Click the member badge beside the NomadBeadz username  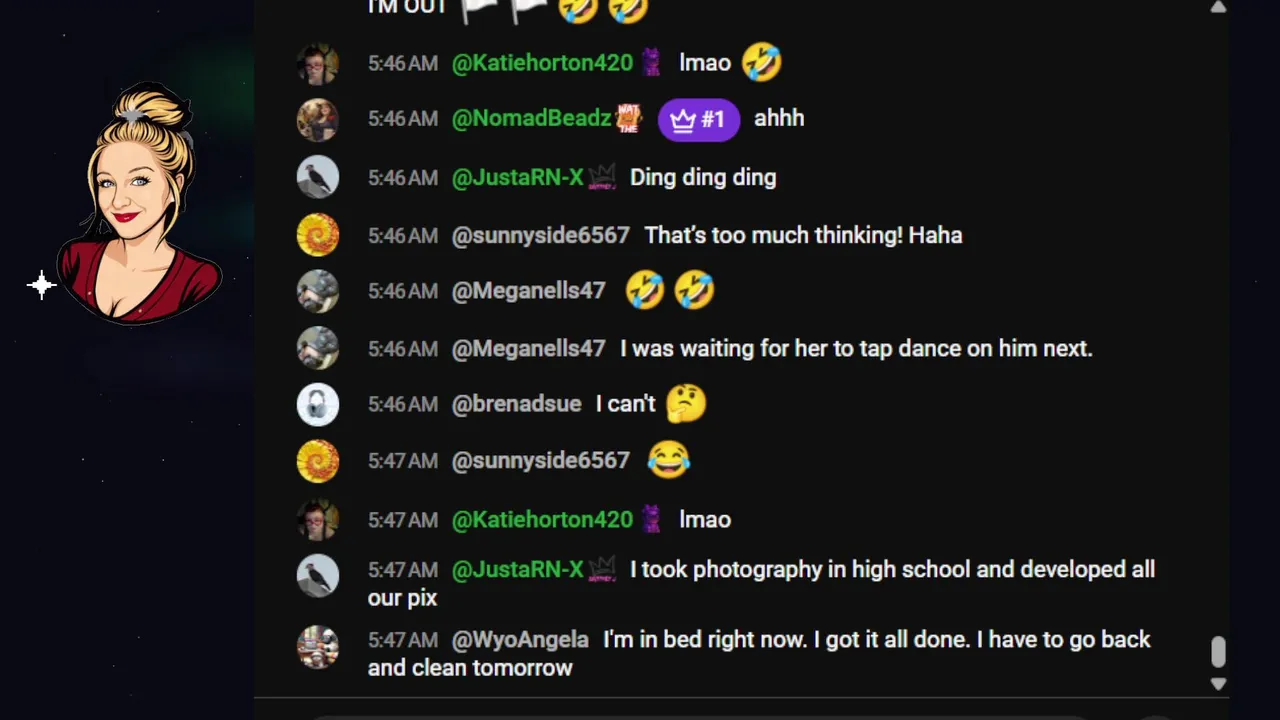click(628, 118)
